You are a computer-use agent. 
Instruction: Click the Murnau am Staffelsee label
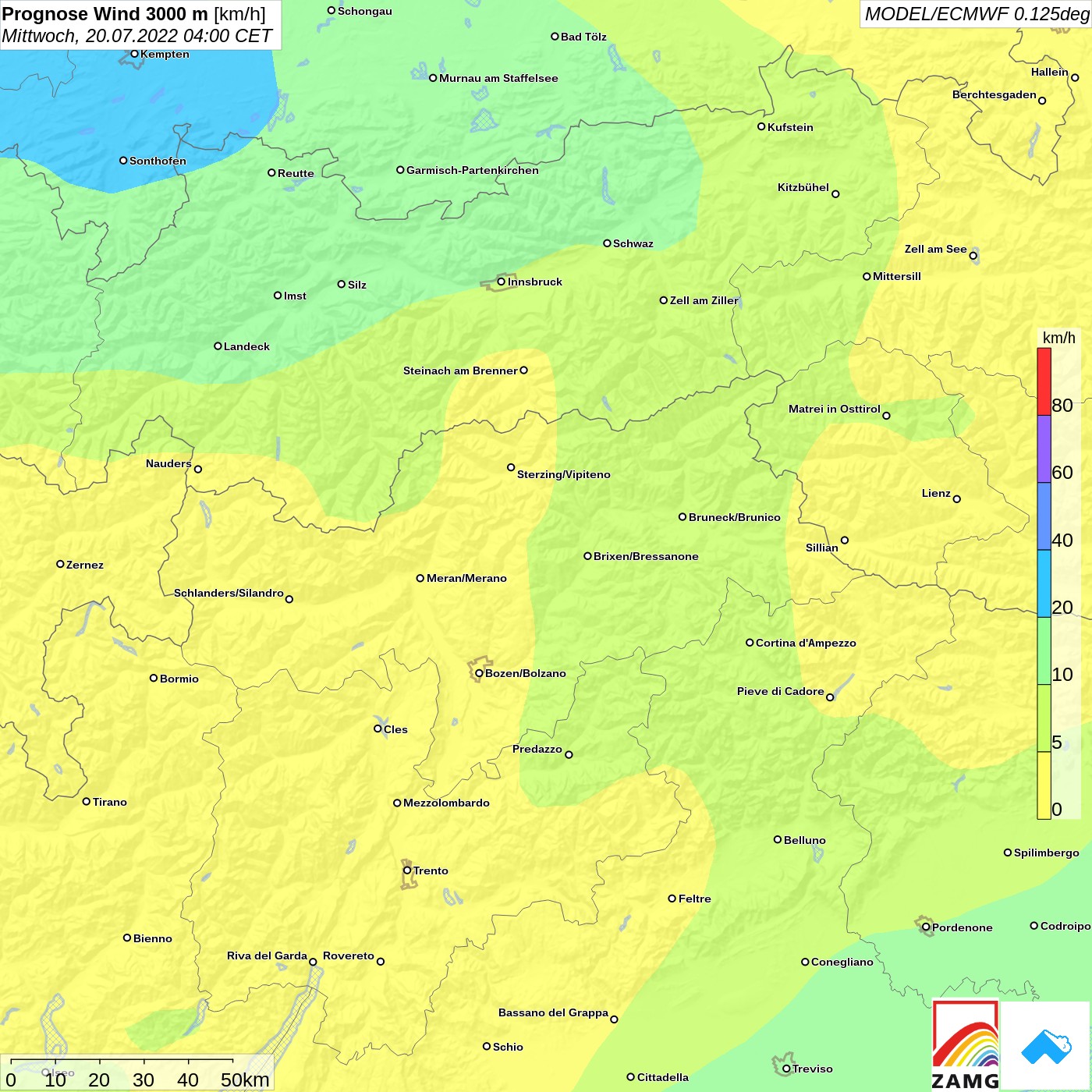click(x=498, y=78)
